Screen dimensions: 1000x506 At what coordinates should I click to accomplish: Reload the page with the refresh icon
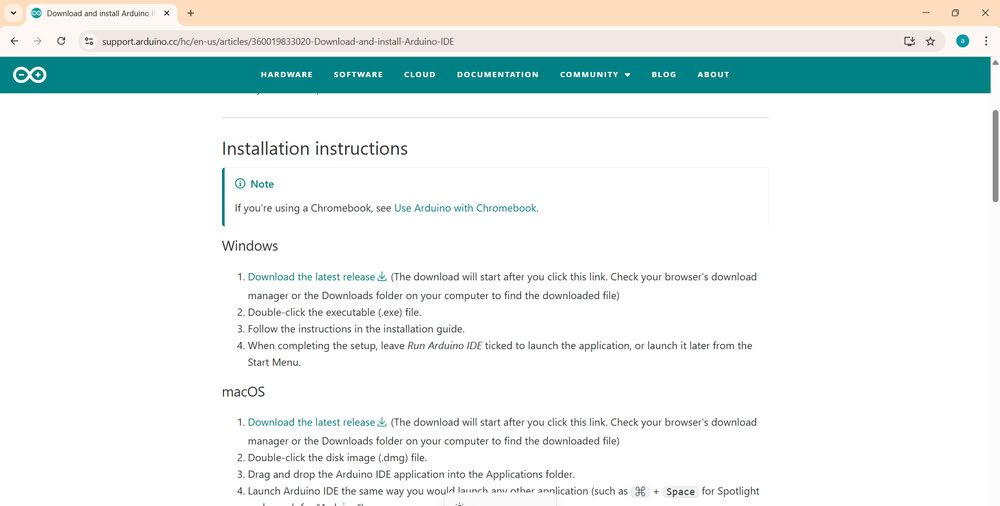coord(61,41)
